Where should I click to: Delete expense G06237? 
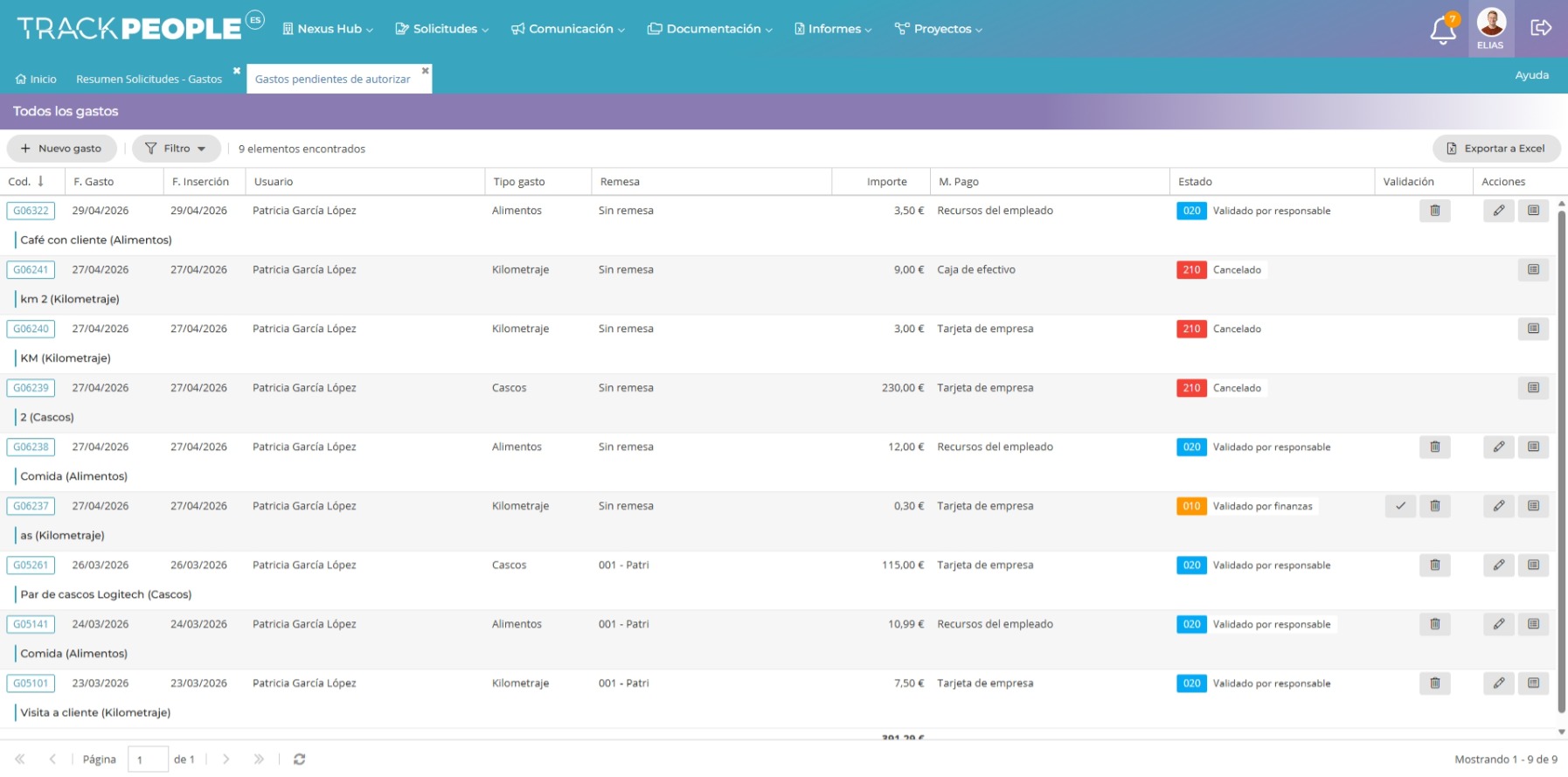point(1434,506)
